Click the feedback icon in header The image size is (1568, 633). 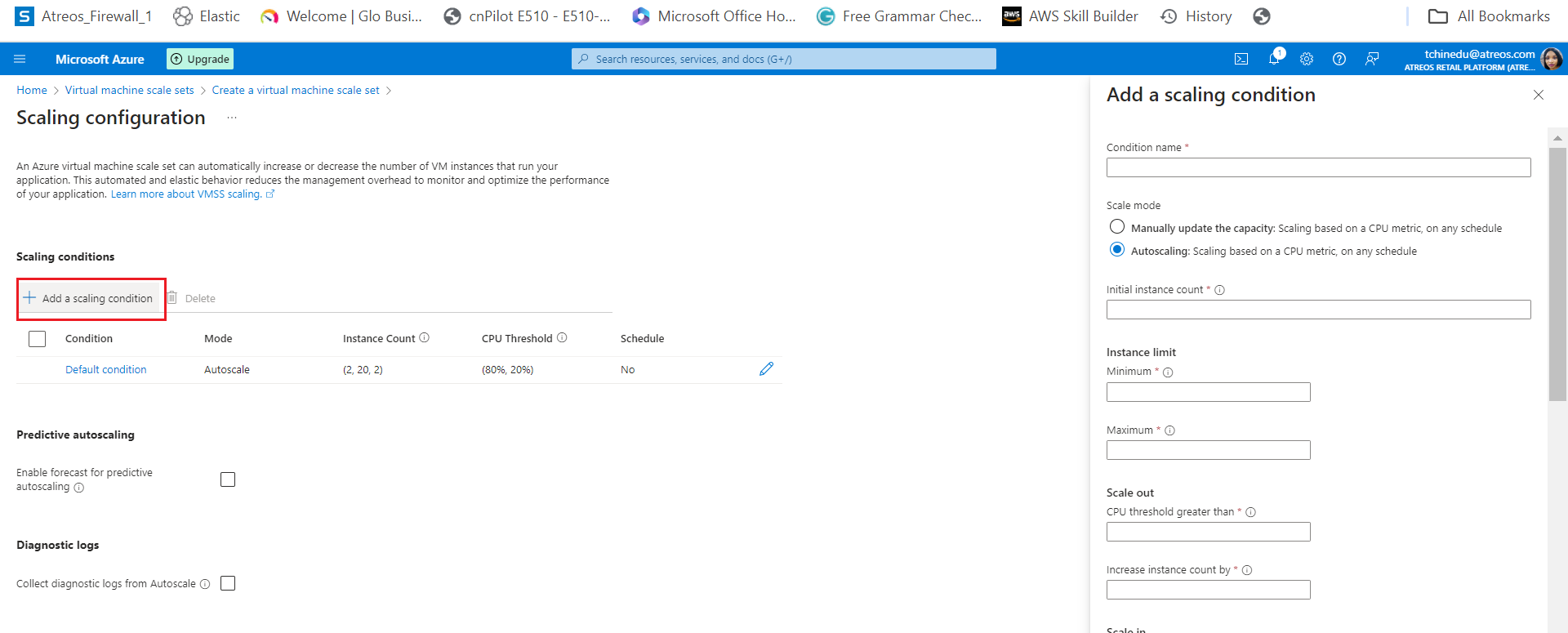(1372, 59)
